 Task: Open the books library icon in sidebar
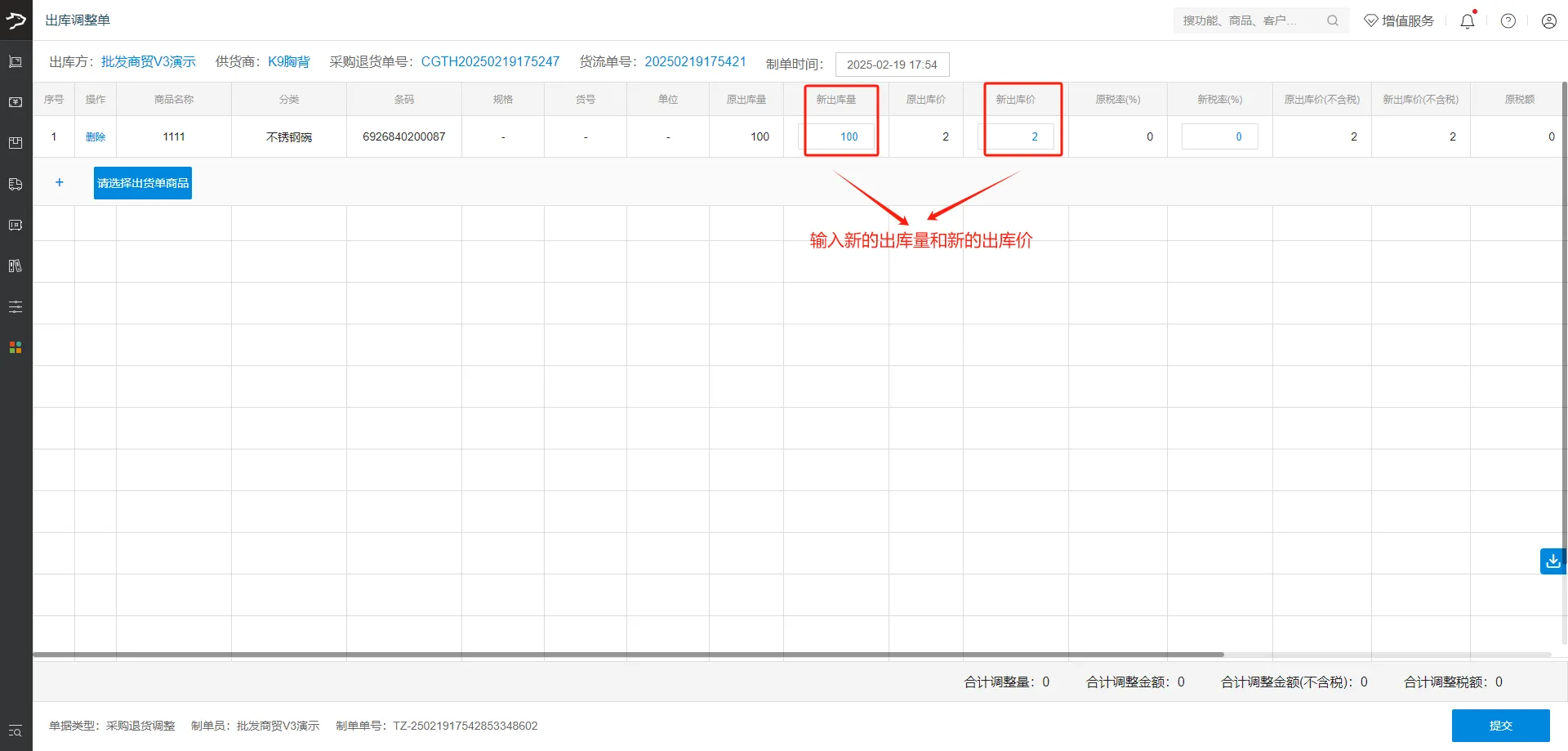(16, 266)
